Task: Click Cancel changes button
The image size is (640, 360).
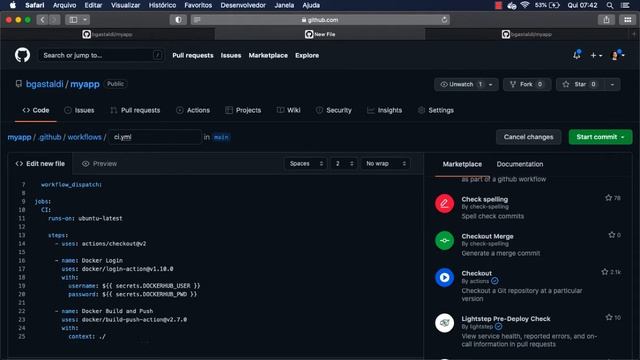Action: point(529,137)
